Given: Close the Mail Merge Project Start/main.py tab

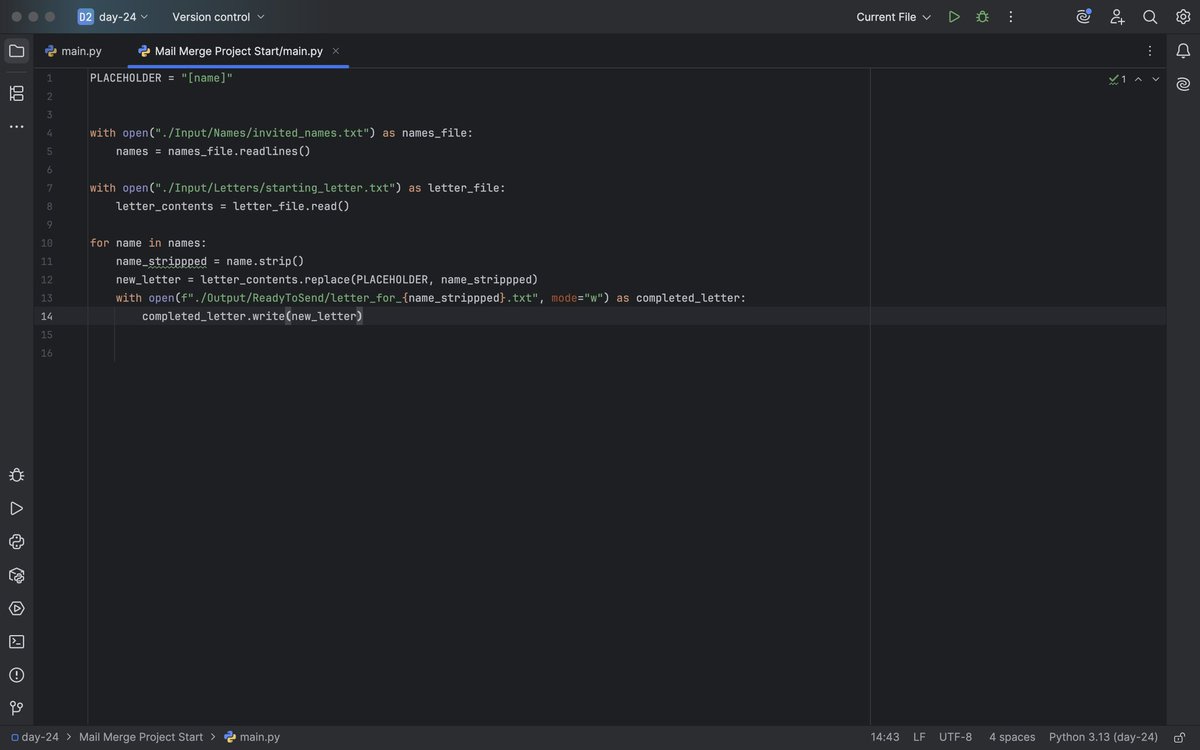Looking at the screenshot, I should click(336, 51).
